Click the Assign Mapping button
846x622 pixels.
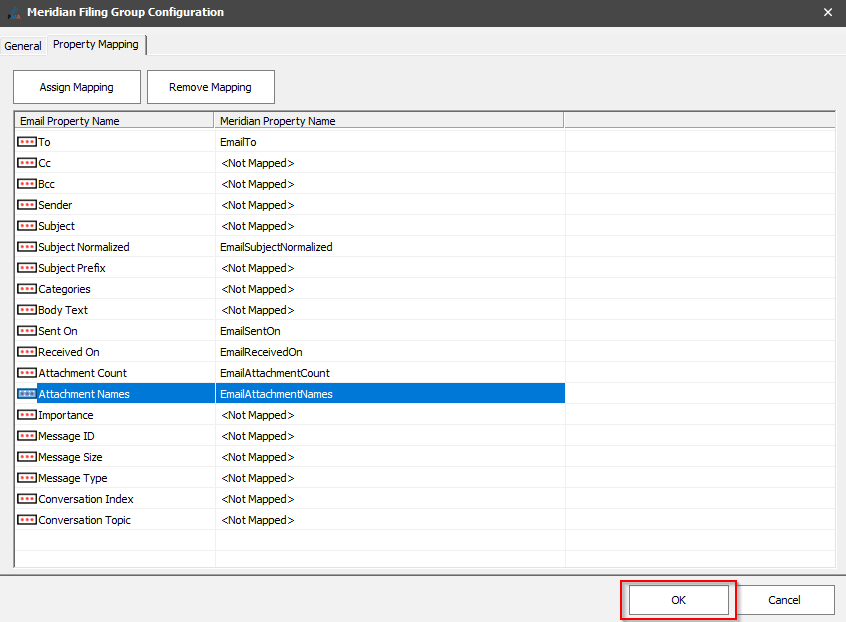click(77, 87)
